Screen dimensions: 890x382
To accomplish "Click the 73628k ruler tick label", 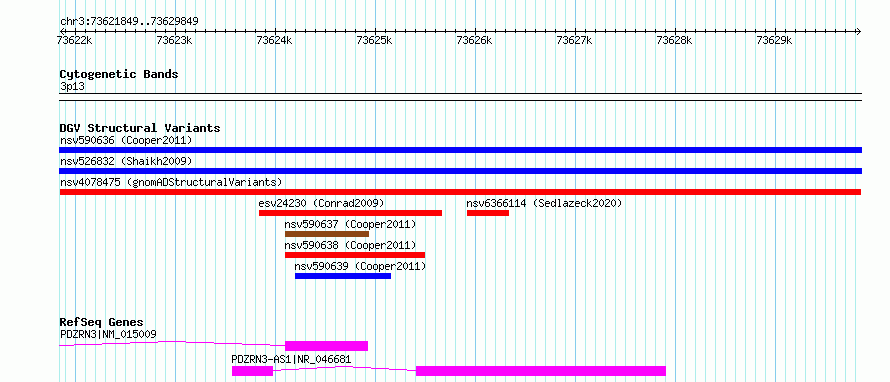I will [x=674, y=40].
